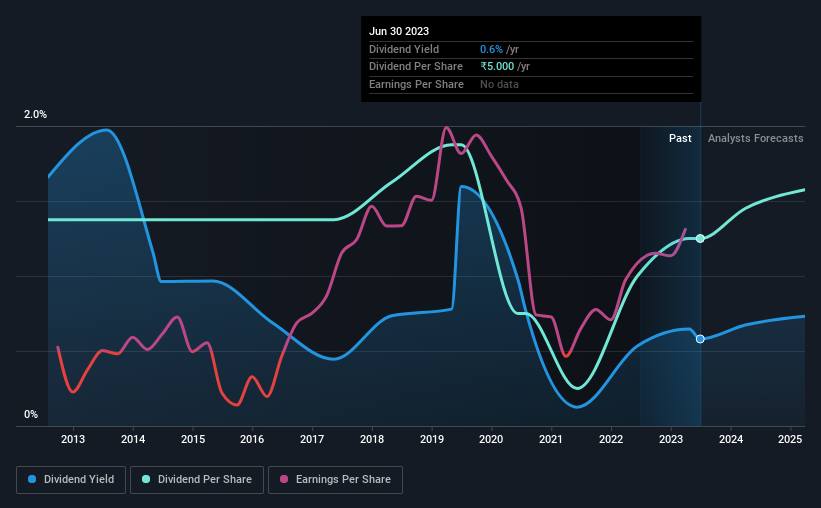Click the 2014 x-axis label
Image resolution: width=821 pixels, height=508 pixels.
[x=133, y=439]
